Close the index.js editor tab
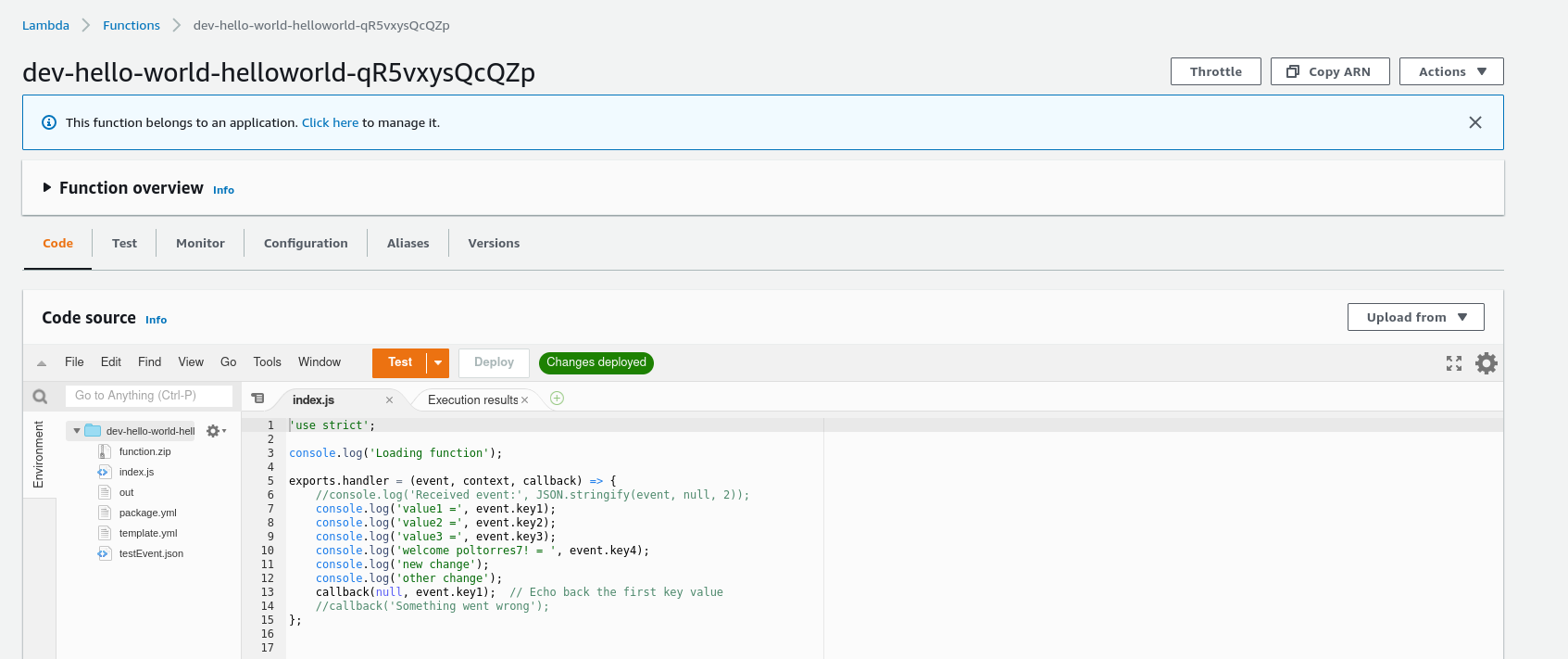The width and height of the screenshot is (1568, 659). (390, 400)
